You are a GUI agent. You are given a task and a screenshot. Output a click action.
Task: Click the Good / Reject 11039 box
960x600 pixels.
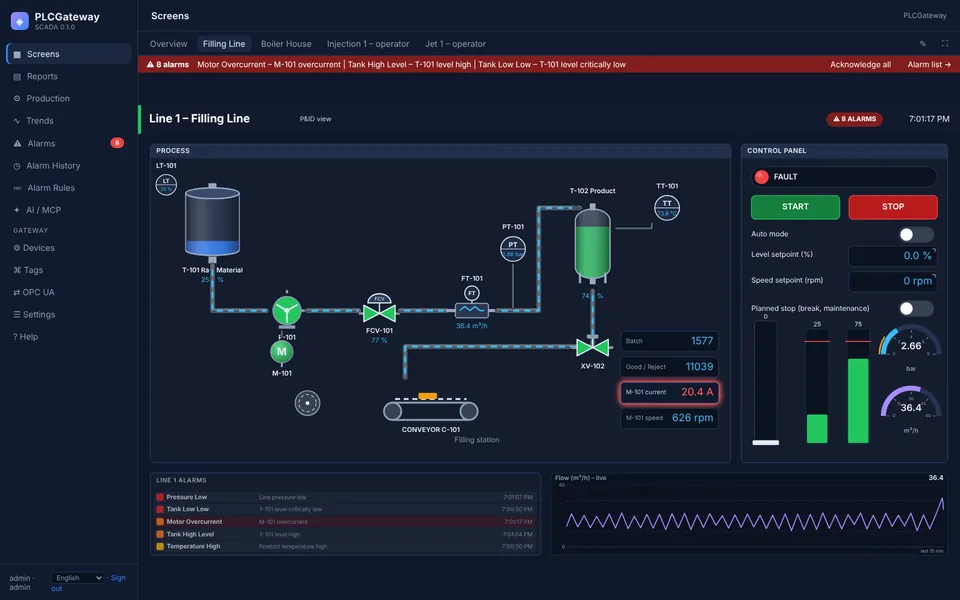[669, 367]
